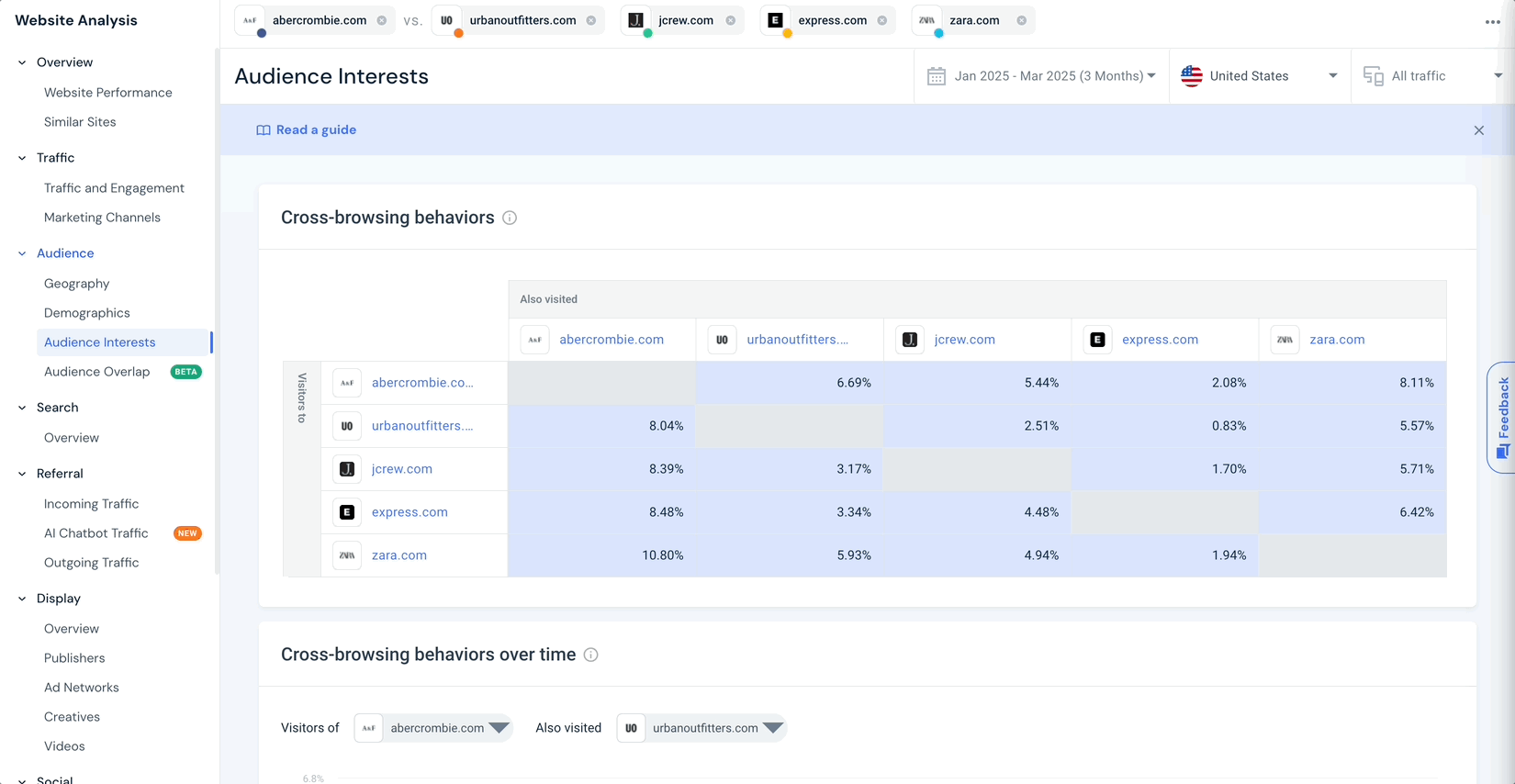The width and height of the screenshot is (1515, 784).
Task: Open express.com row link
Action: point(410,512)
